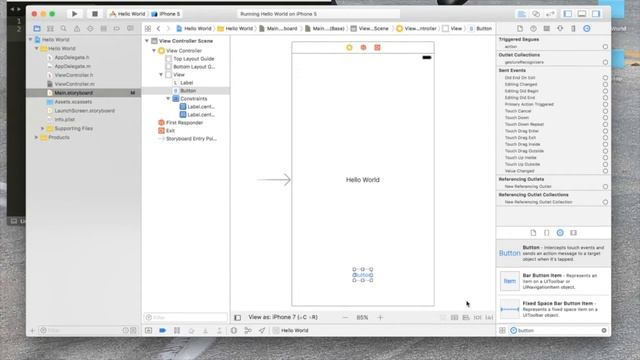Image resolution: width=640 pixels, height=360 pixels.
Task: Open the Hello World scheme selector
Action: [127, 14]
